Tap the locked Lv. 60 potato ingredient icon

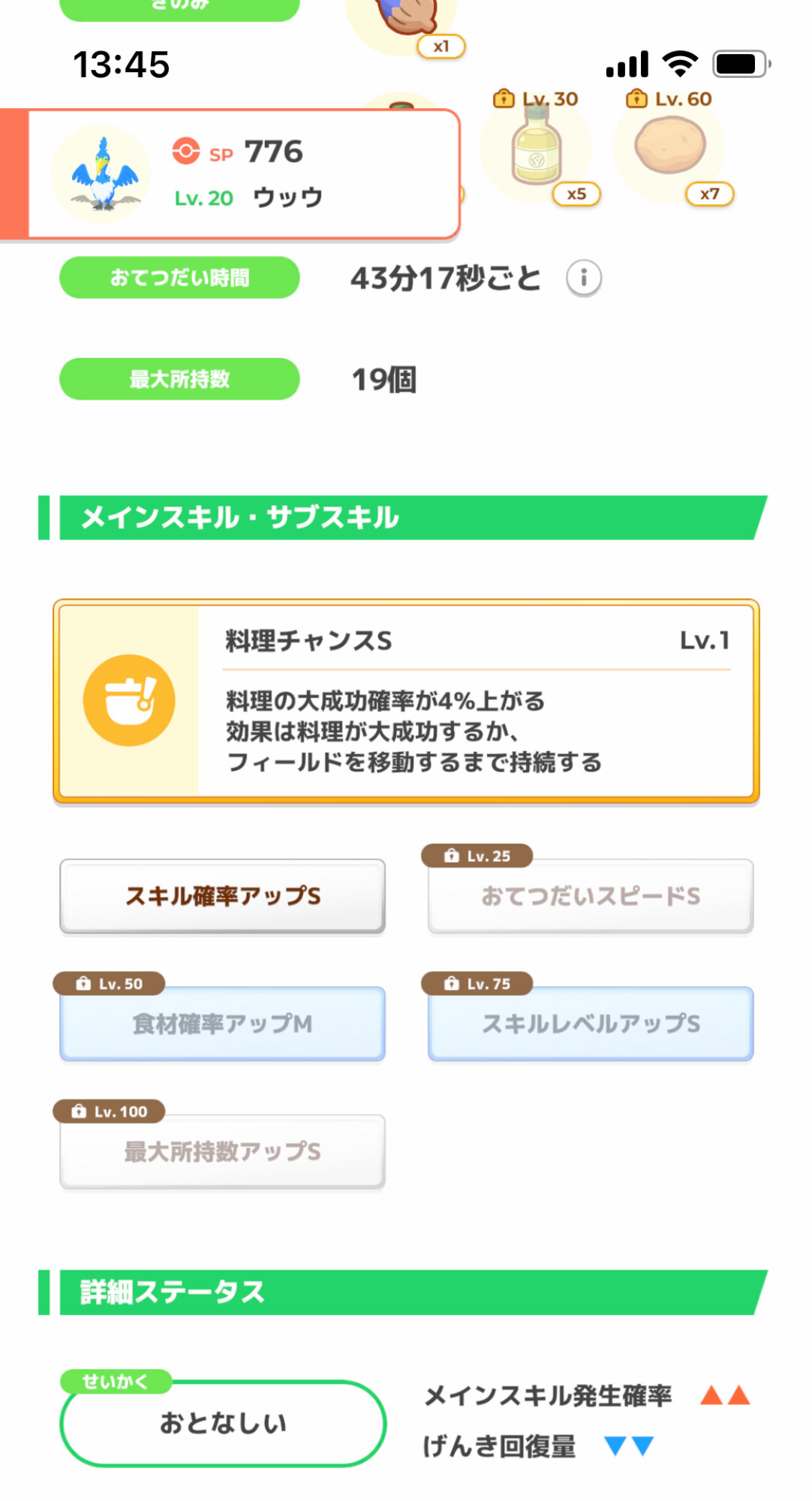pos(670,146)
